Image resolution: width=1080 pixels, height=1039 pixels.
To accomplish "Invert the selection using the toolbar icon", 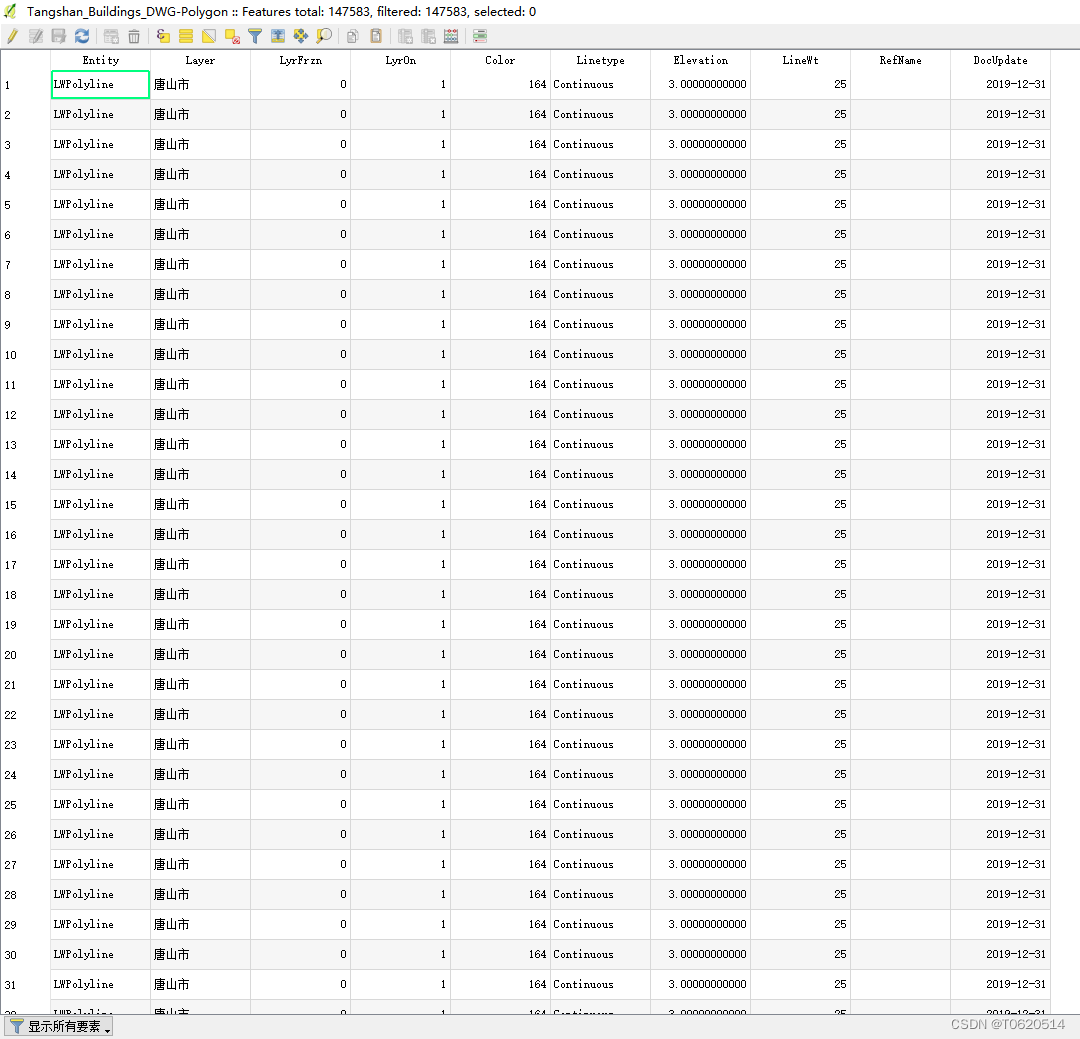I will pos(209,36).
